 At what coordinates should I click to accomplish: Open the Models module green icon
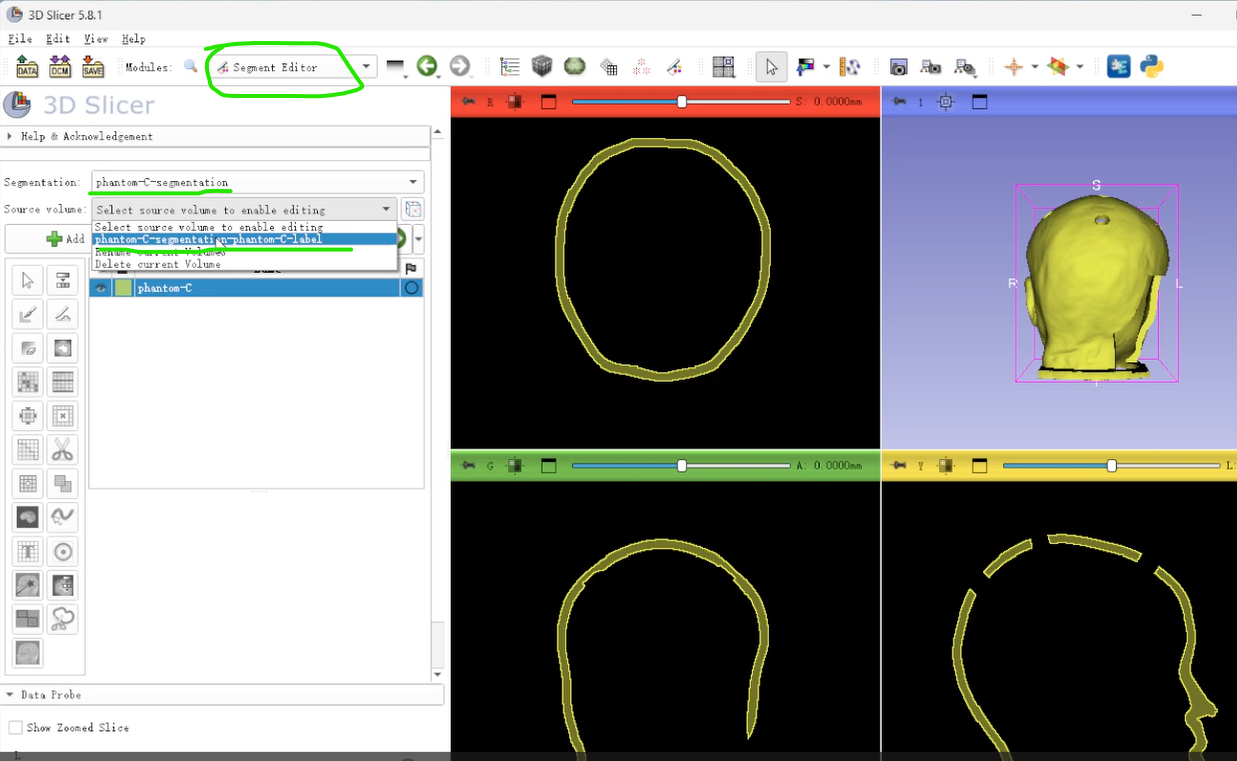click(575, 67)
